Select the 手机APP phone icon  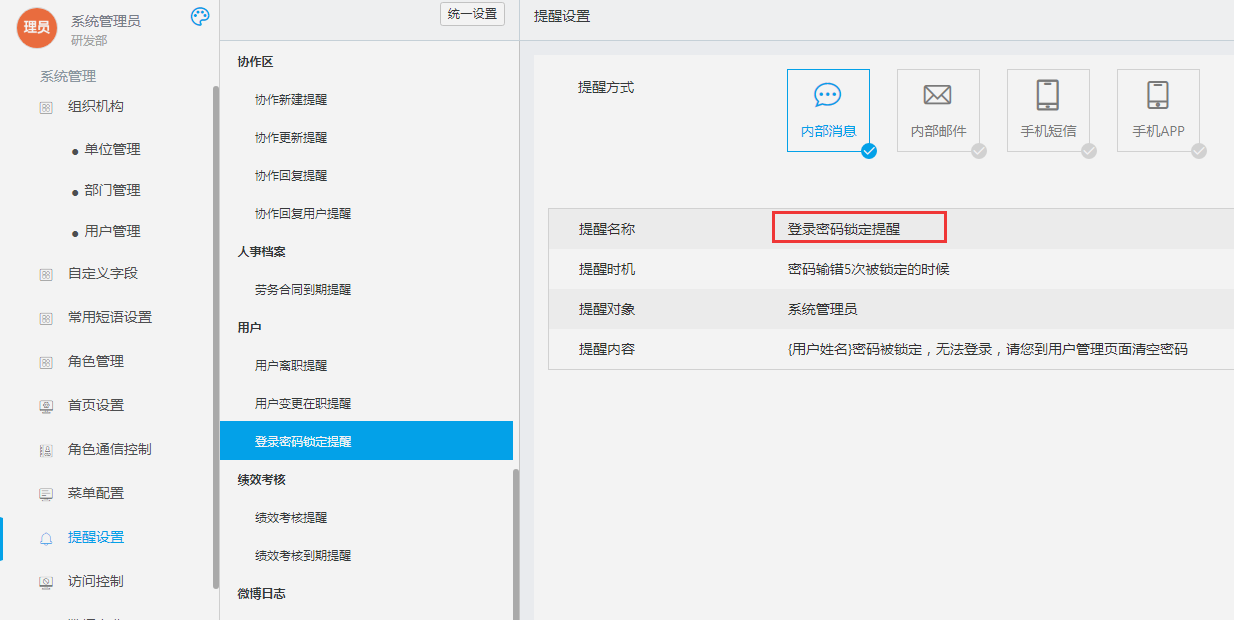click(x=1158, y=95)
